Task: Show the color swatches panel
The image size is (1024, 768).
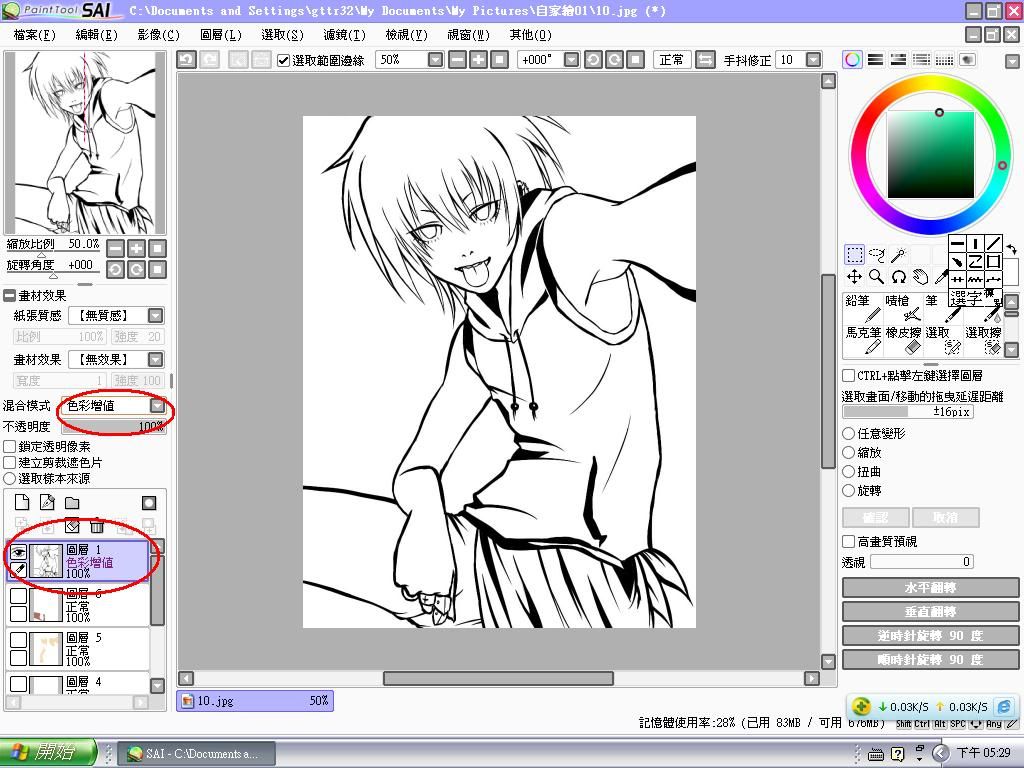Action: (x=944, y=60)
